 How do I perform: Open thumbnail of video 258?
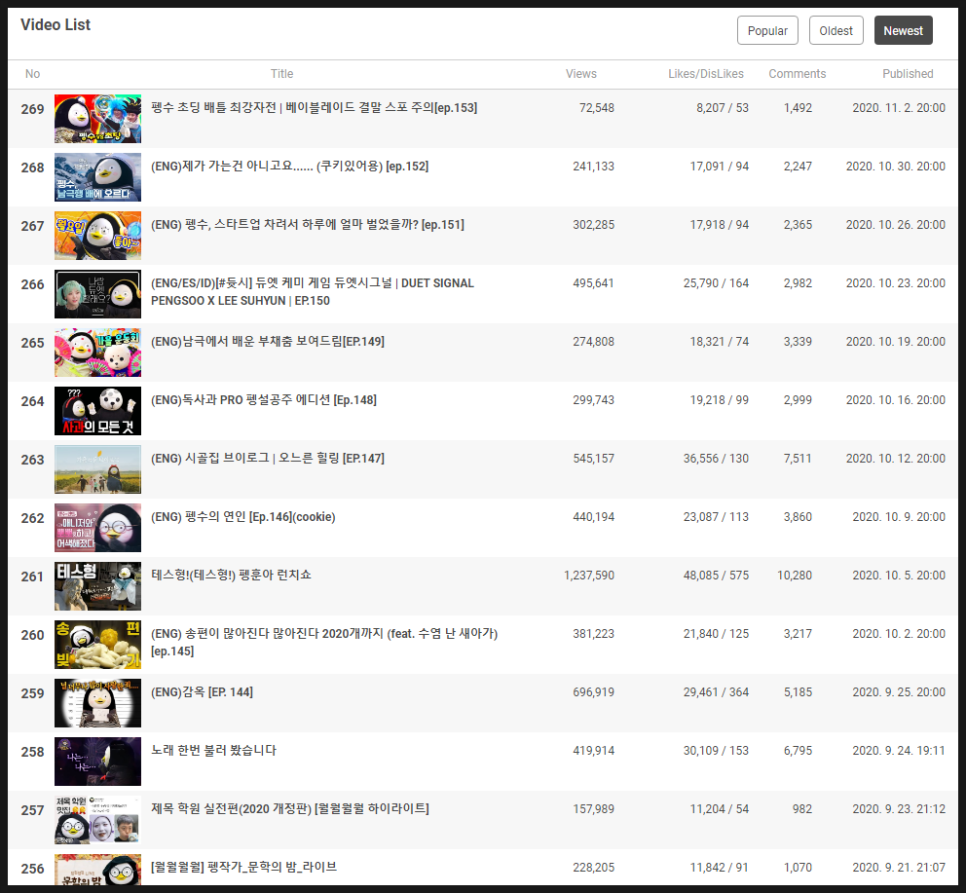click(97, 762)
